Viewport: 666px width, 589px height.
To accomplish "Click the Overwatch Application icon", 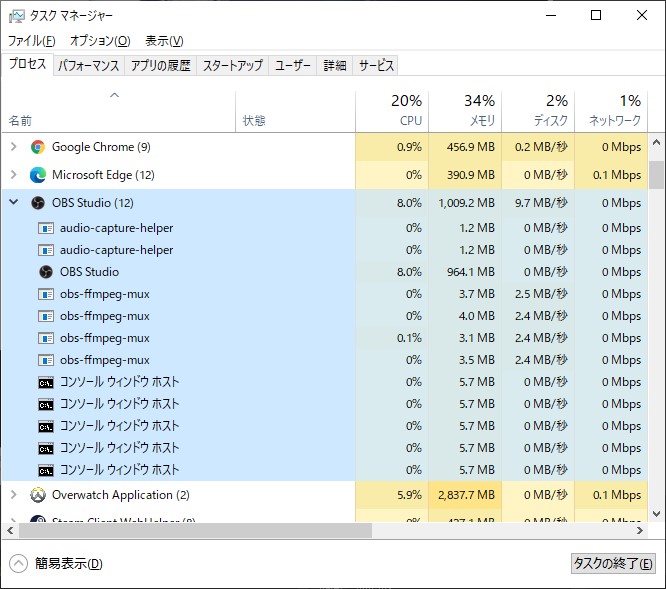I will (x=38, y=495).
